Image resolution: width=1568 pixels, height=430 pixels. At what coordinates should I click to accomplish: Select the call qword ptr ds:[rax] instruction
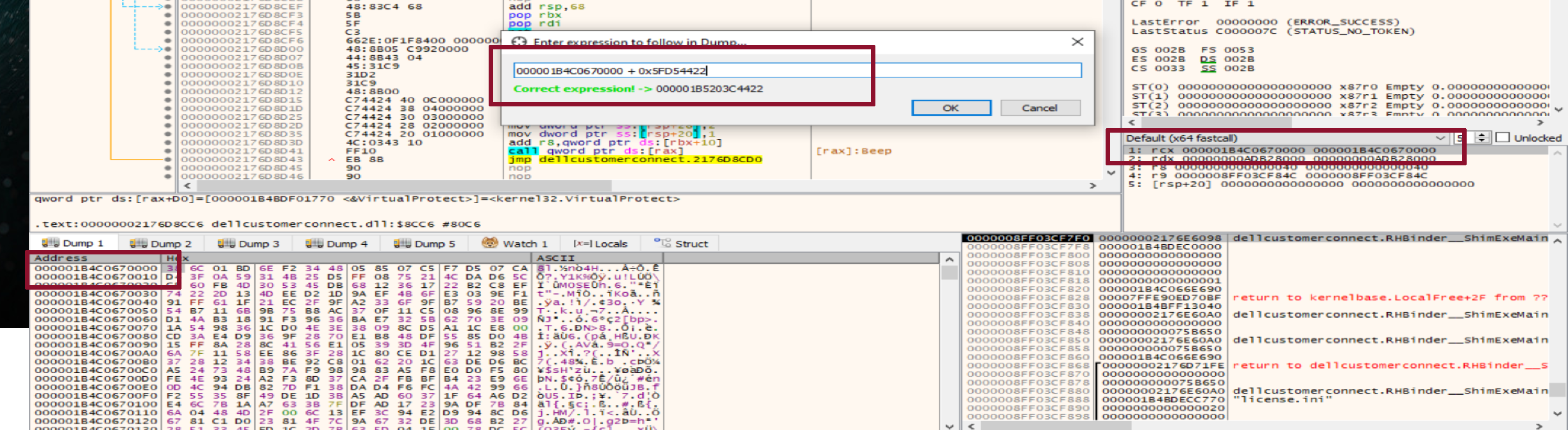[596, 151]
